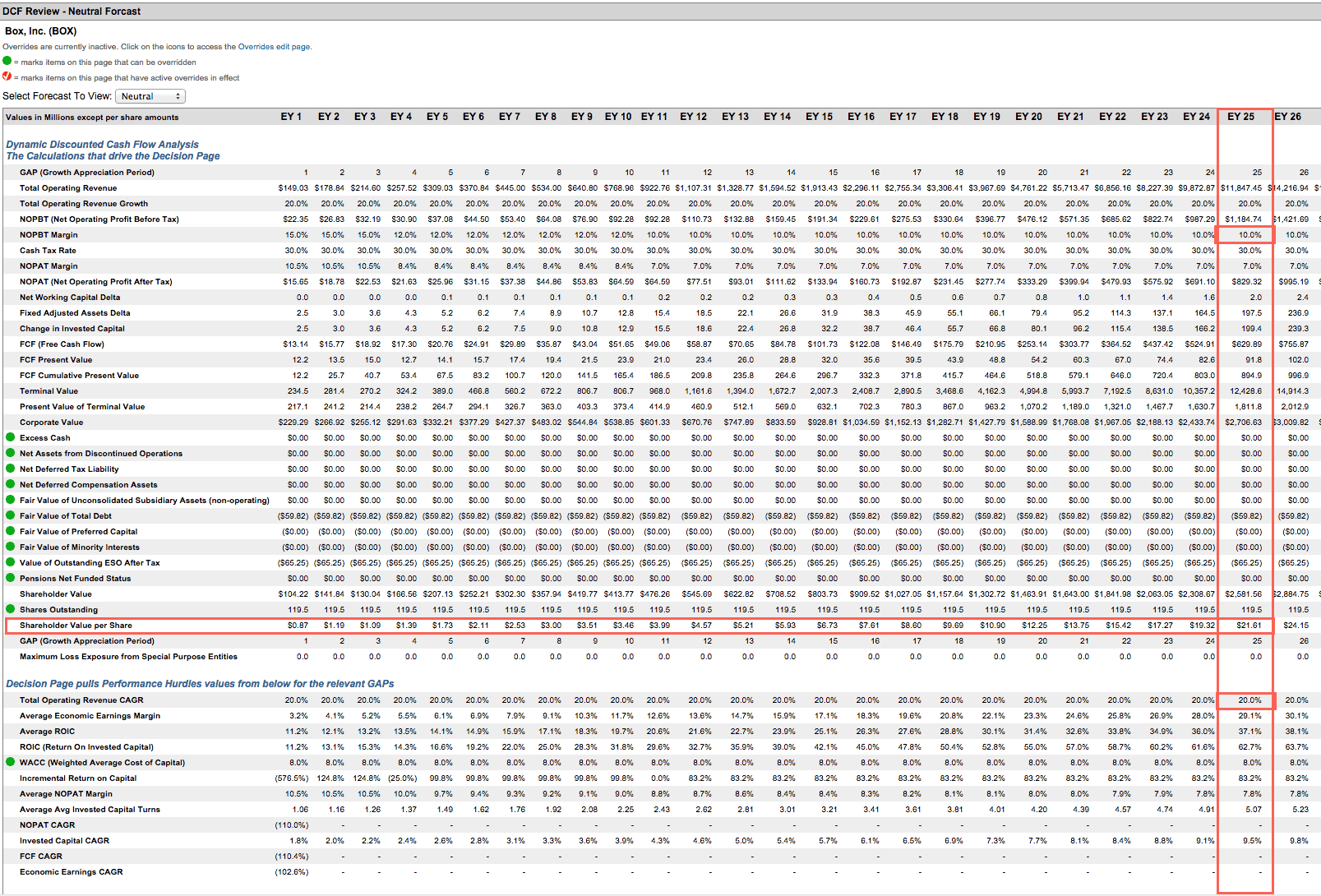The width and height of the screenshot is (1321, 896).
Task: Click the Box, Inc. (BOX) title
Action: click(x=41, y=31)
